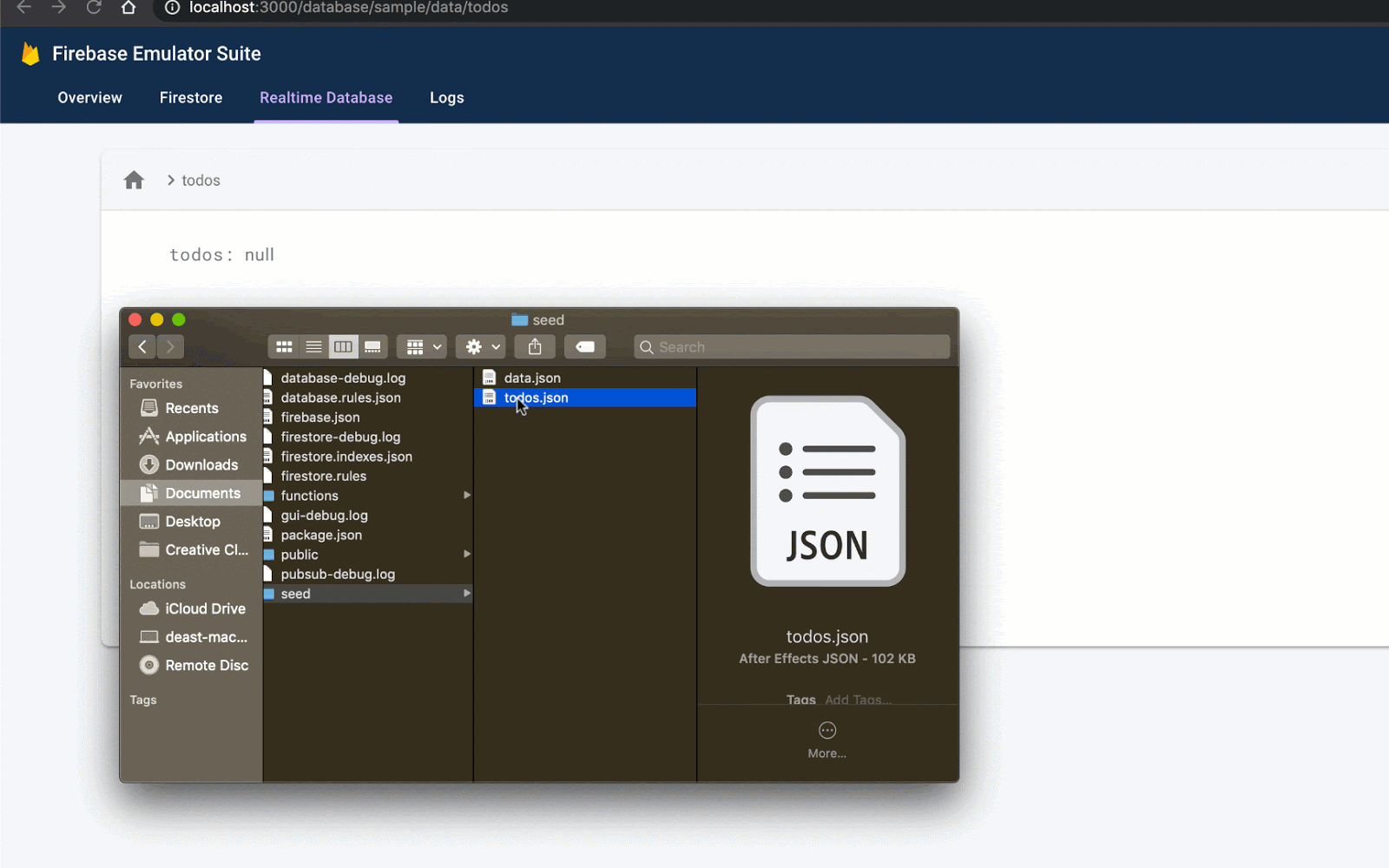Screen dimensions: 1389x868
Task: Click Add Tags in preview pane
Action: 858,700
